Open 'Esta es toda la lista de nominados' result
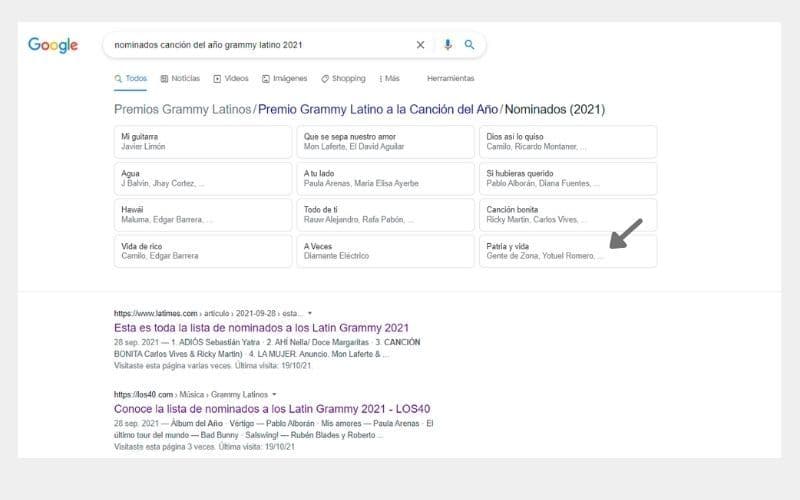The height and width of the screenshot is (500, 800). [x=261, y=328]
